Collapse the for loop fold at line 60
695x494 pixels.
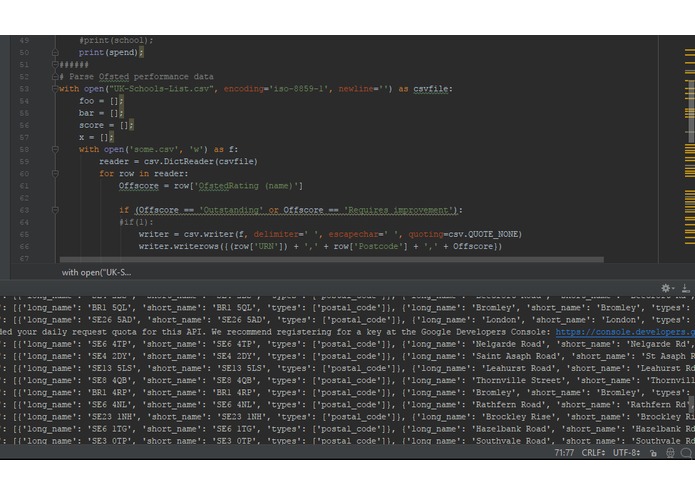point(55,174)
